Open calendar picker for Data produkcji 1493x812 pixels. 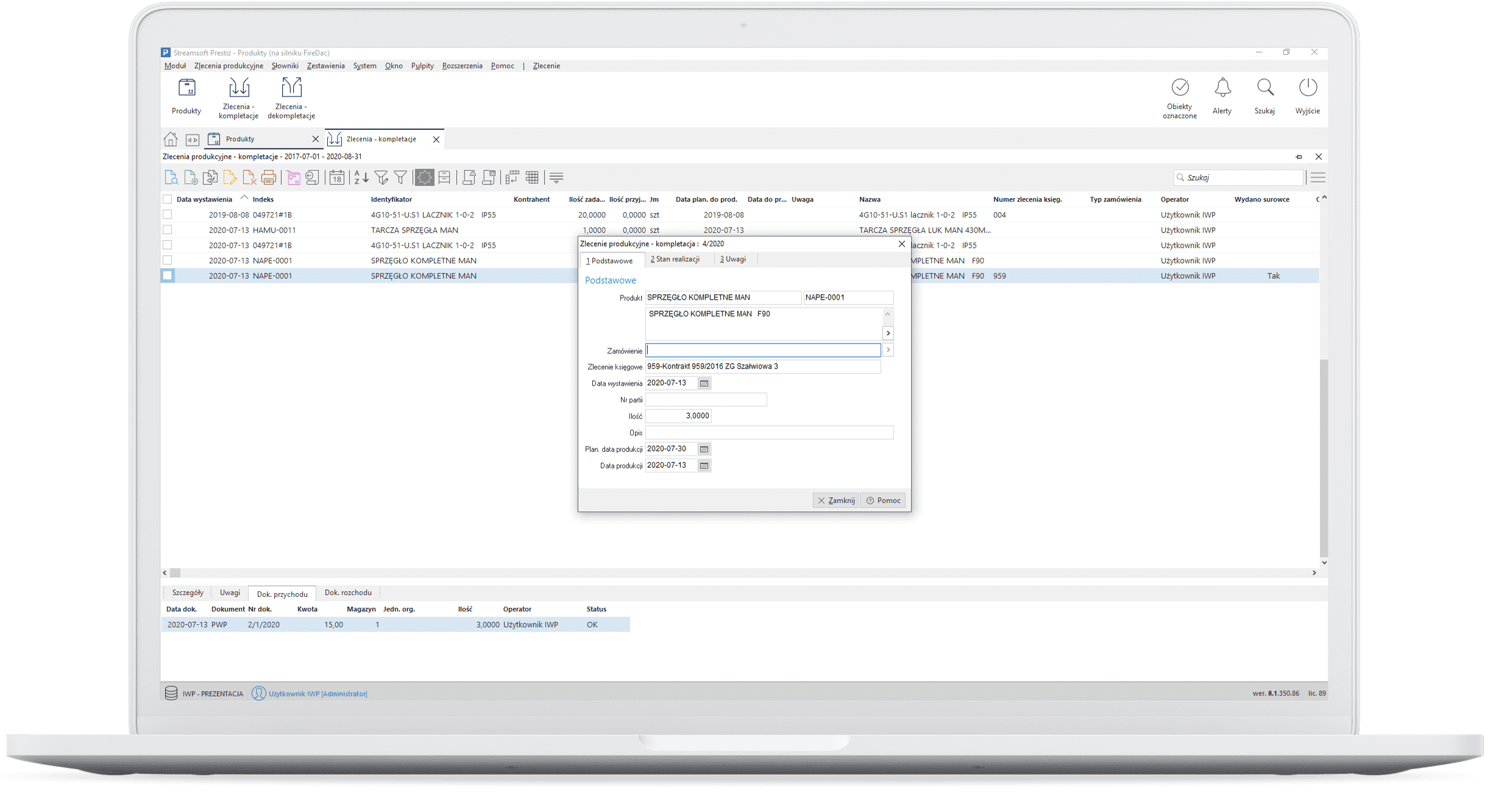704,465
